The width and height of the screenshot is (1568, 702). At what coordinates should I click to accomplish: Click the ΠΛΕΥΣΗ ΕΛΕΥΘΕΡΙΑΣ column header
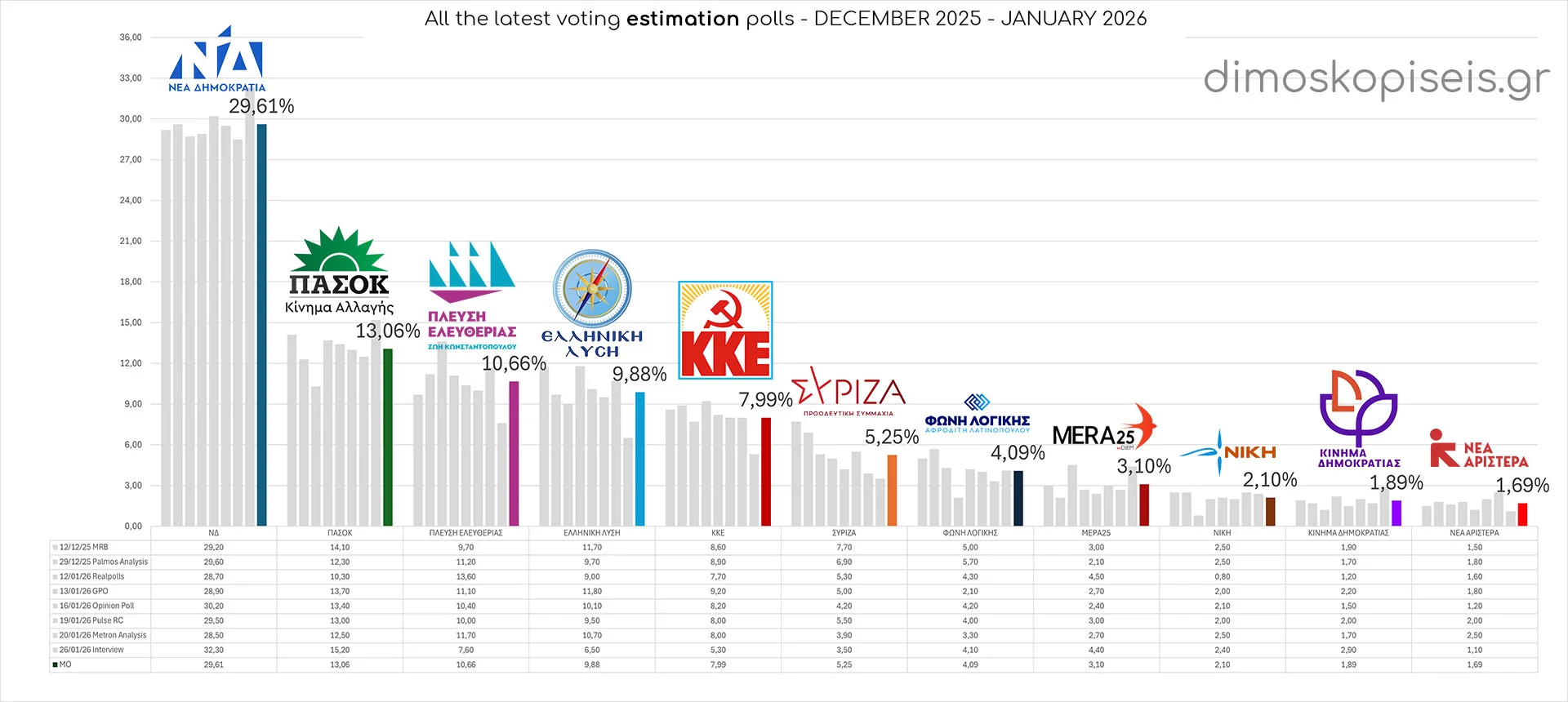(465, 533)
